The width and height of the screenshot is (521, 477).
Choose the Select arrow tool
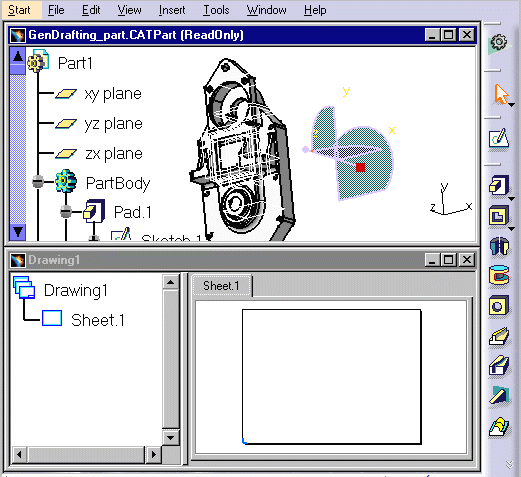[500, 94]
